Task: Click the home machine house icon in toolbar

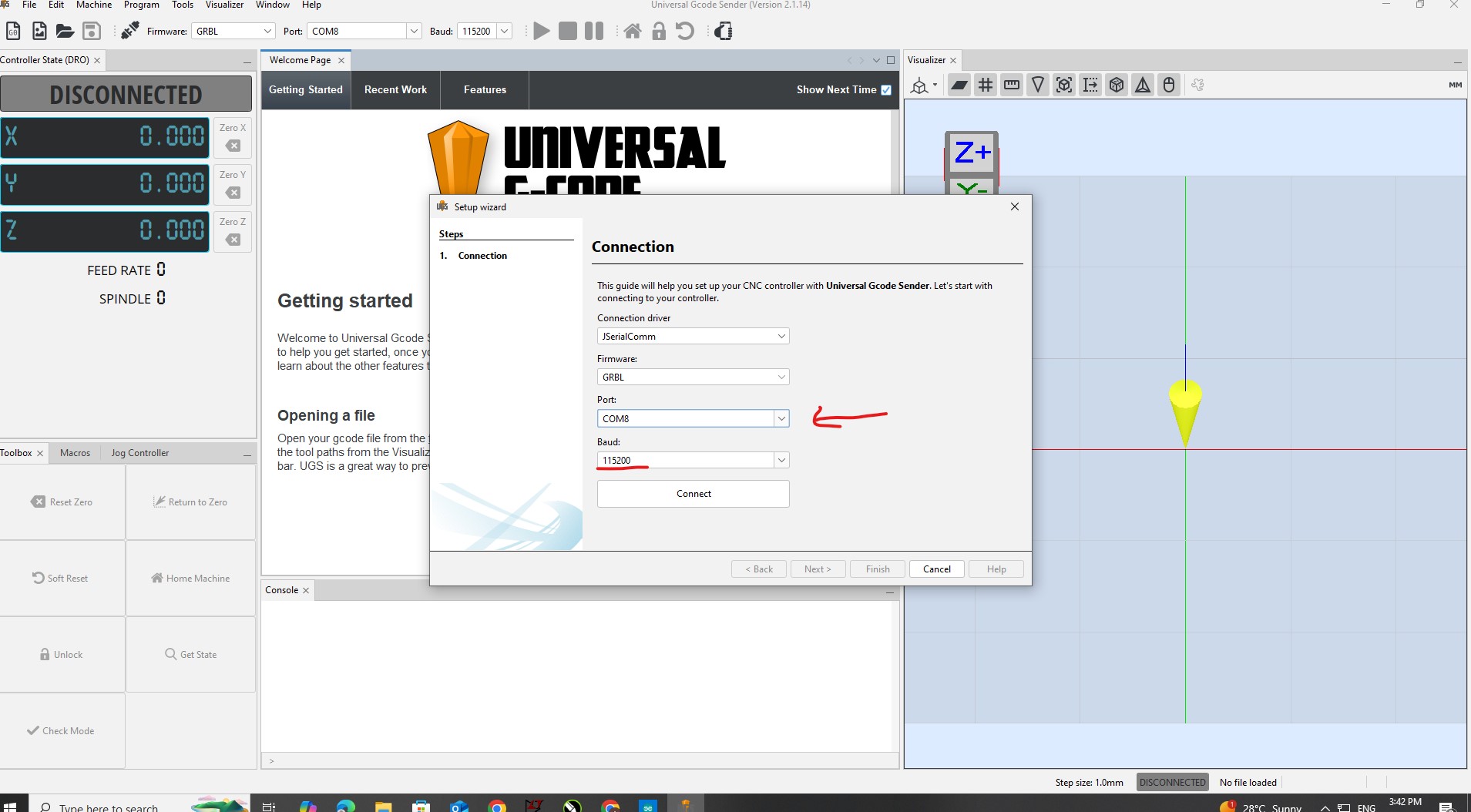Action: tap(633, 31)
